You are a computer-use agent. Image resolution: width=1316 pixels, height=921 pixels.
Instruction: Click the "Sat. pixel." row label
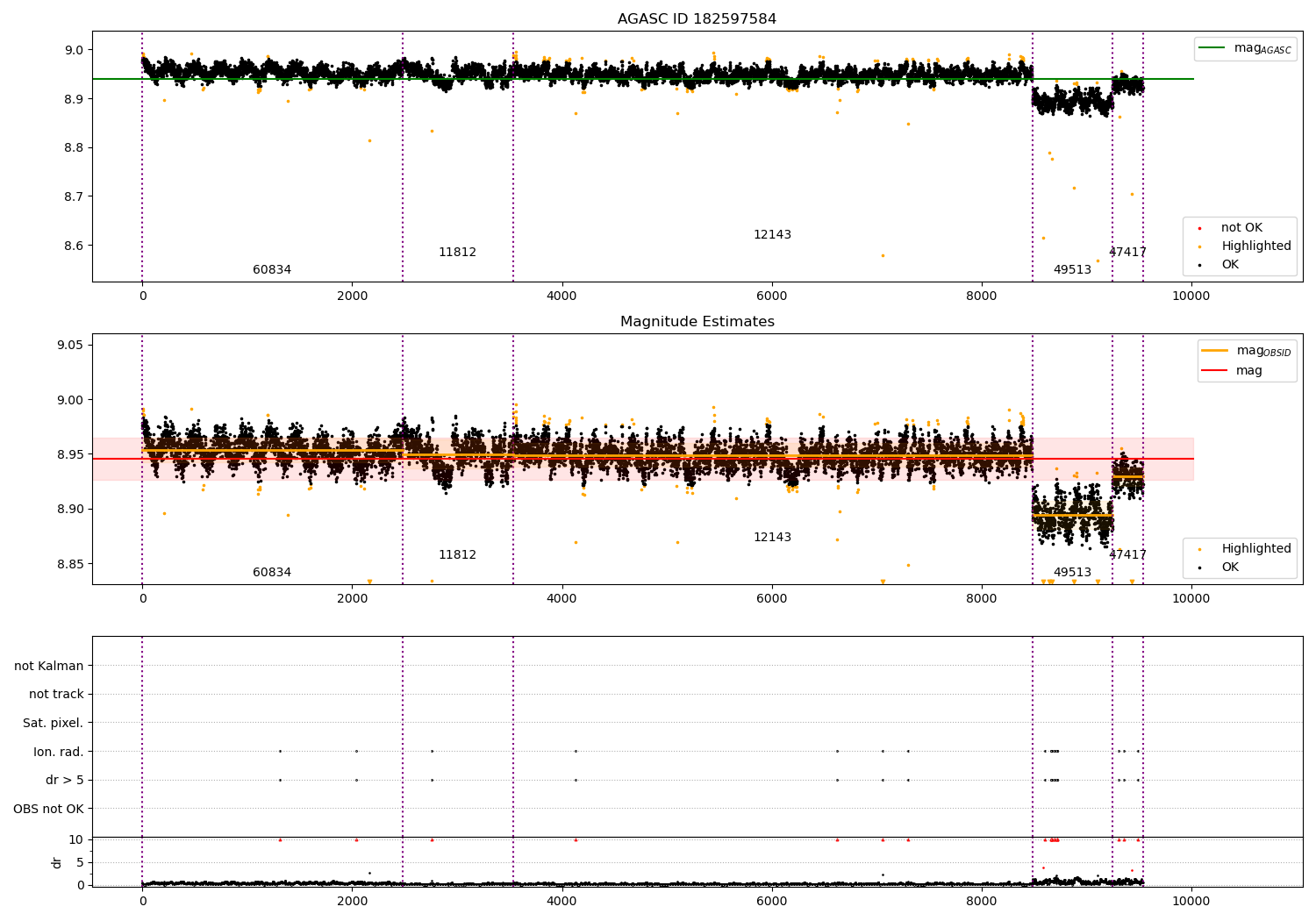point(53,724)
